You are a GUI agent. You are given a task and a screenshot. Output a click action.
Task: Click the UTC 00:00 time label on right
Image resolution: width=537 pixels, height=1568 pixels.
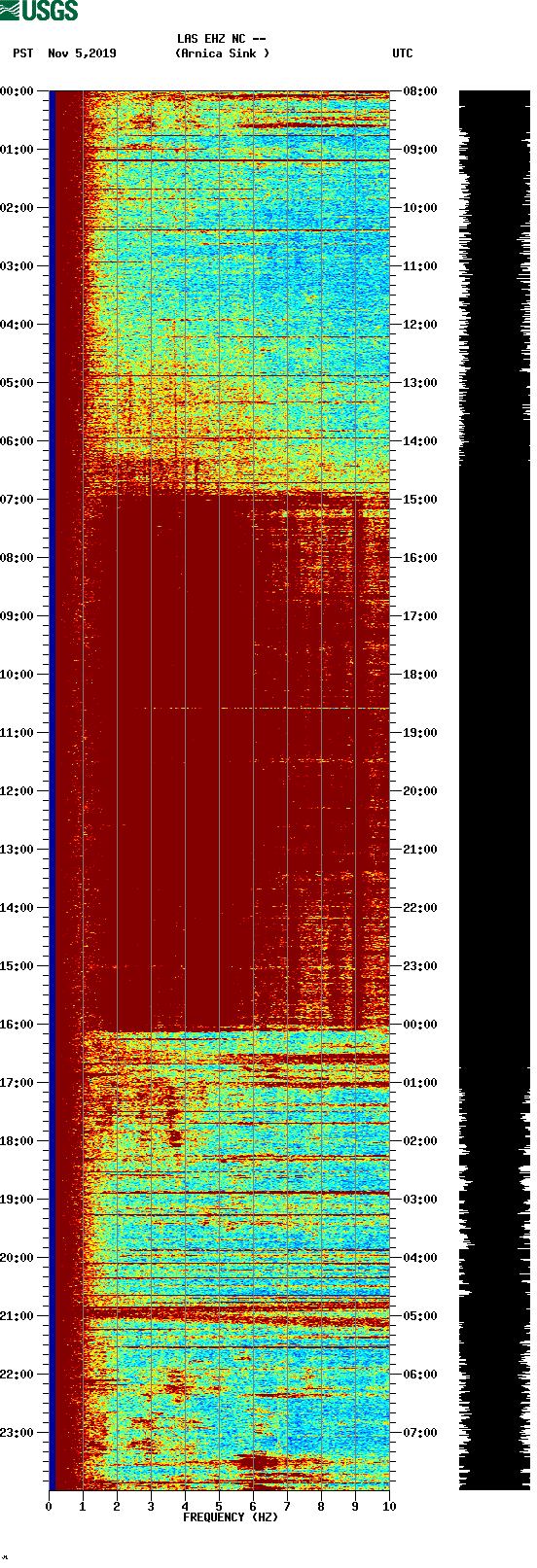(420, 1025)
